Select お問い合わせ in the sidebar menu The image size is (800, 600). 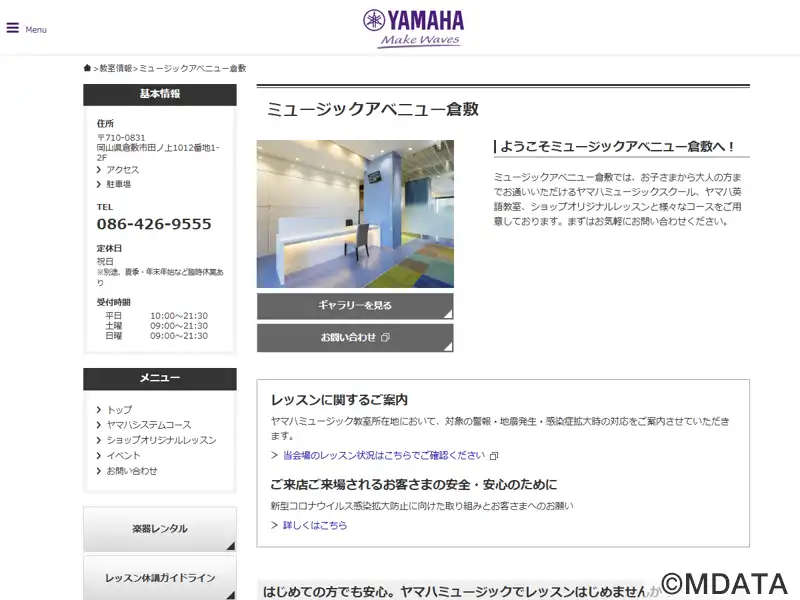pos(132,471)
